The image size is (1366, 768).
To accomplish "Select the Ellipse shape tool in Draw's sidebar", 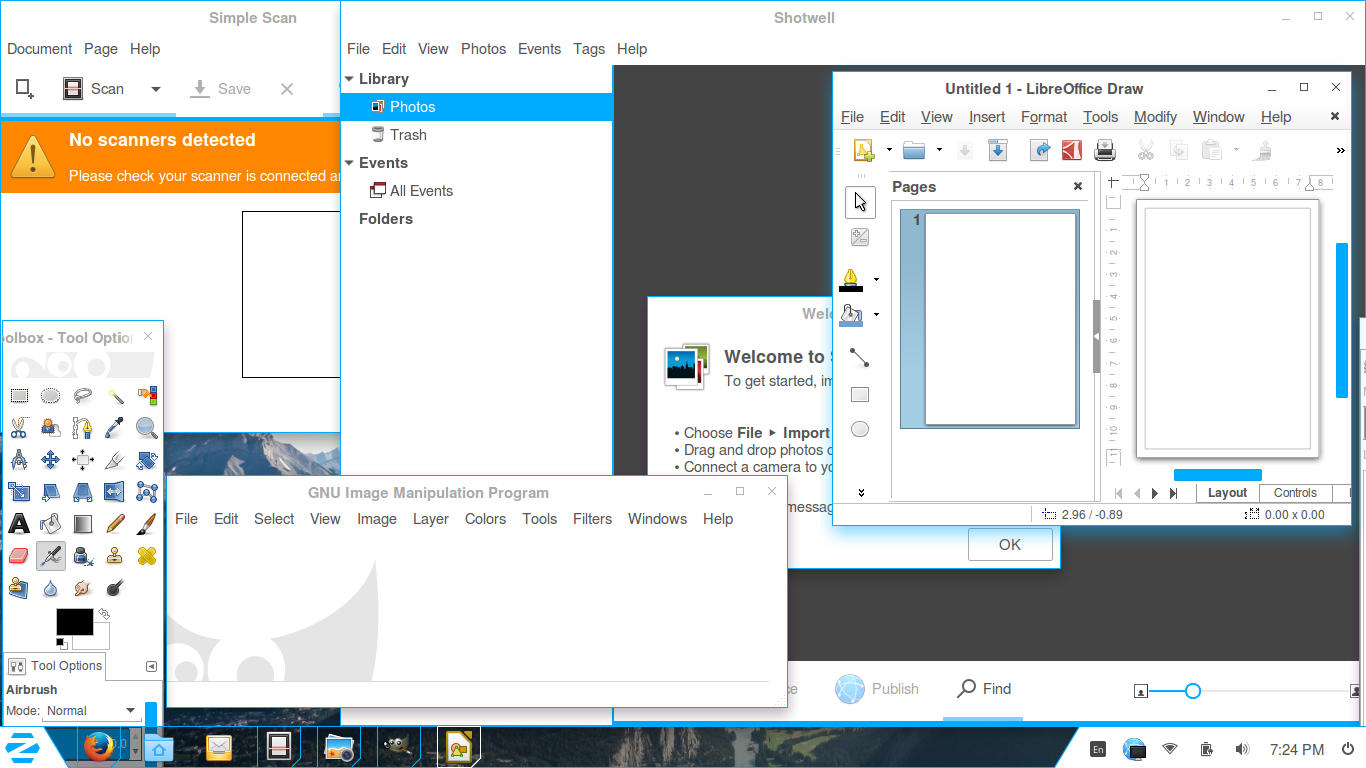I will (860, 428).
